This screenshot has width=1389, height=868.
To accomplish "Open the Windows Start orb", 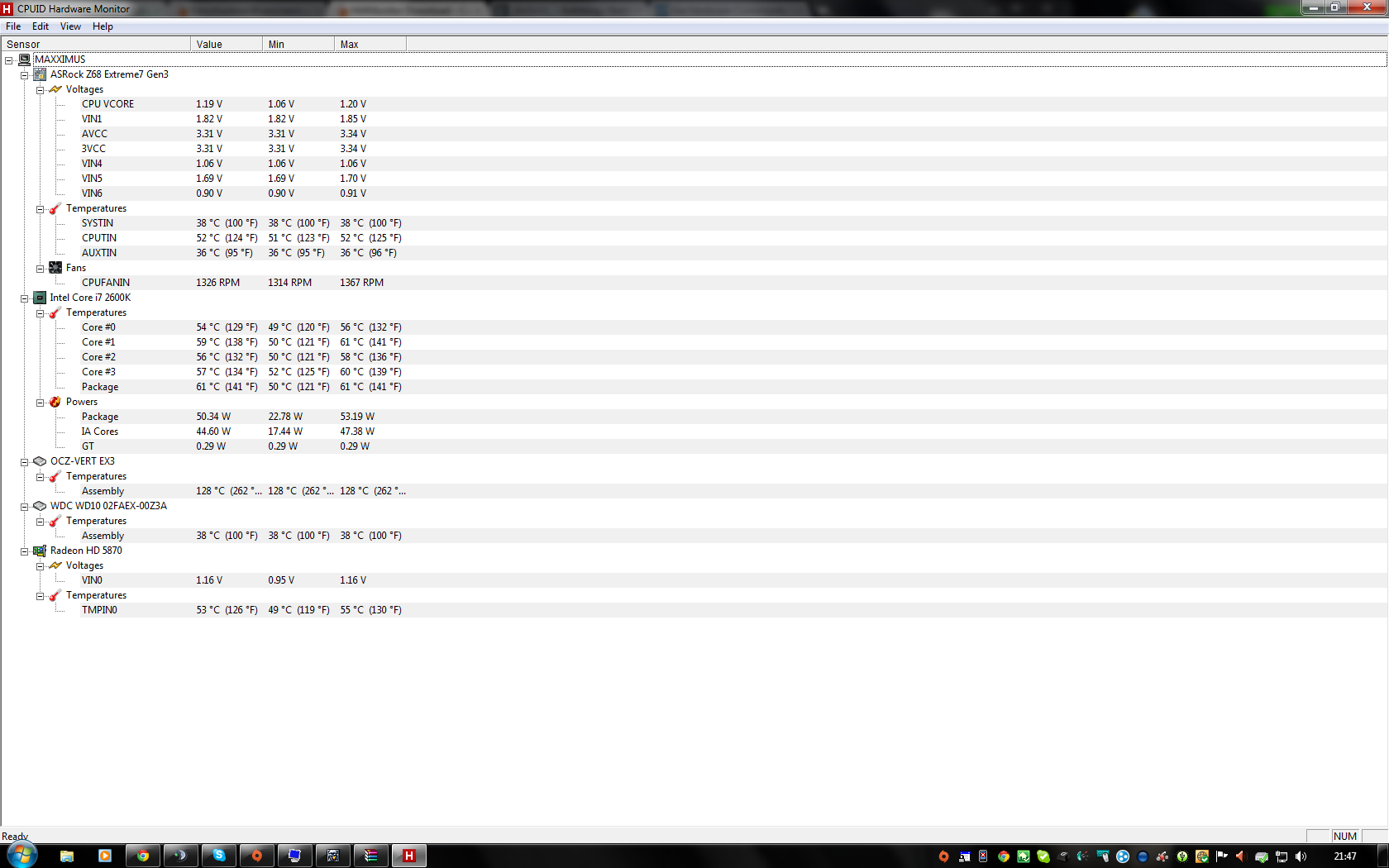I will tap(21, 856).
